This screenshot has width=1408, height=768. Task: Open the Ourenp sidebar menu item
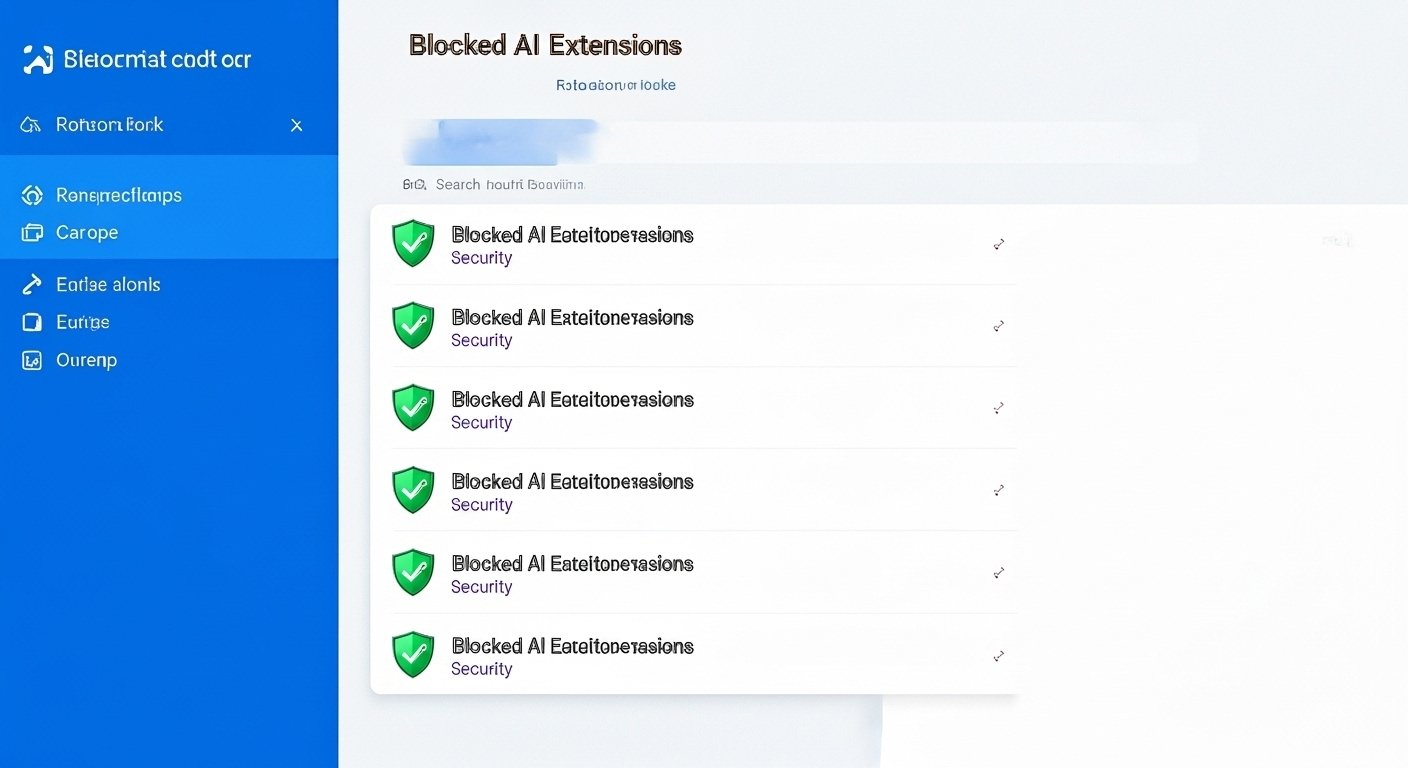(87, 360)
